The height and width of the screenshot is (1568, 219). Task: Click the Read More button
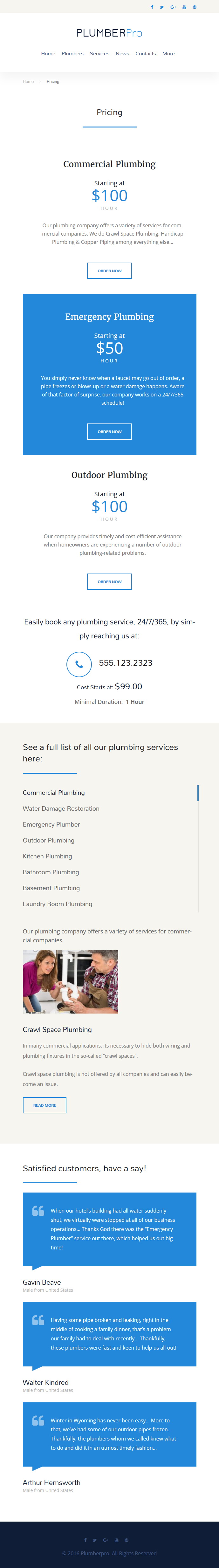44,1105
